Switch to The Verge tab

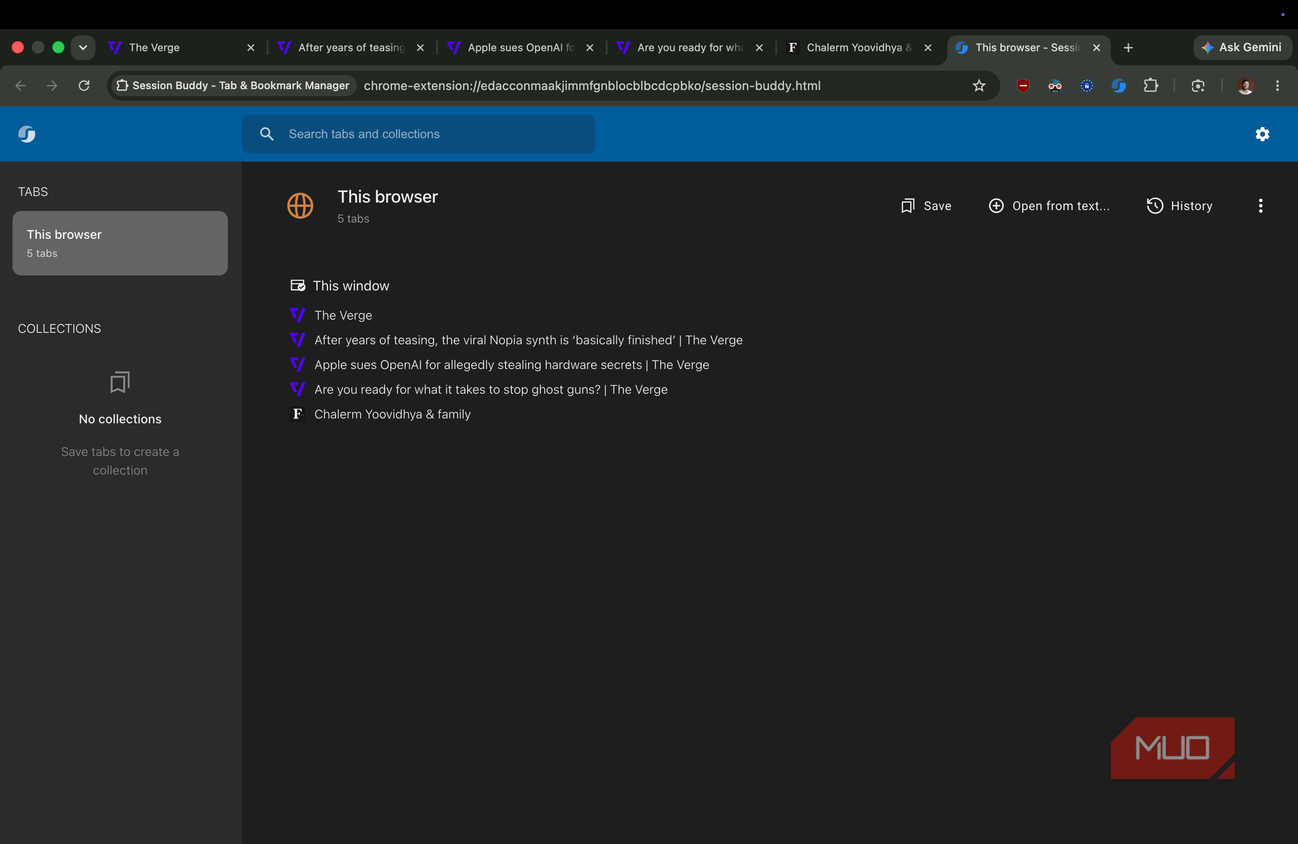tap(183, 48)
